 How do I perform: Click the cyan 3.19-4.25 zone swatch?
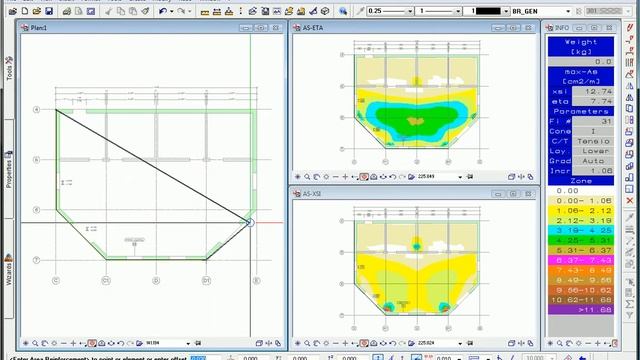(x=581, y=230)
